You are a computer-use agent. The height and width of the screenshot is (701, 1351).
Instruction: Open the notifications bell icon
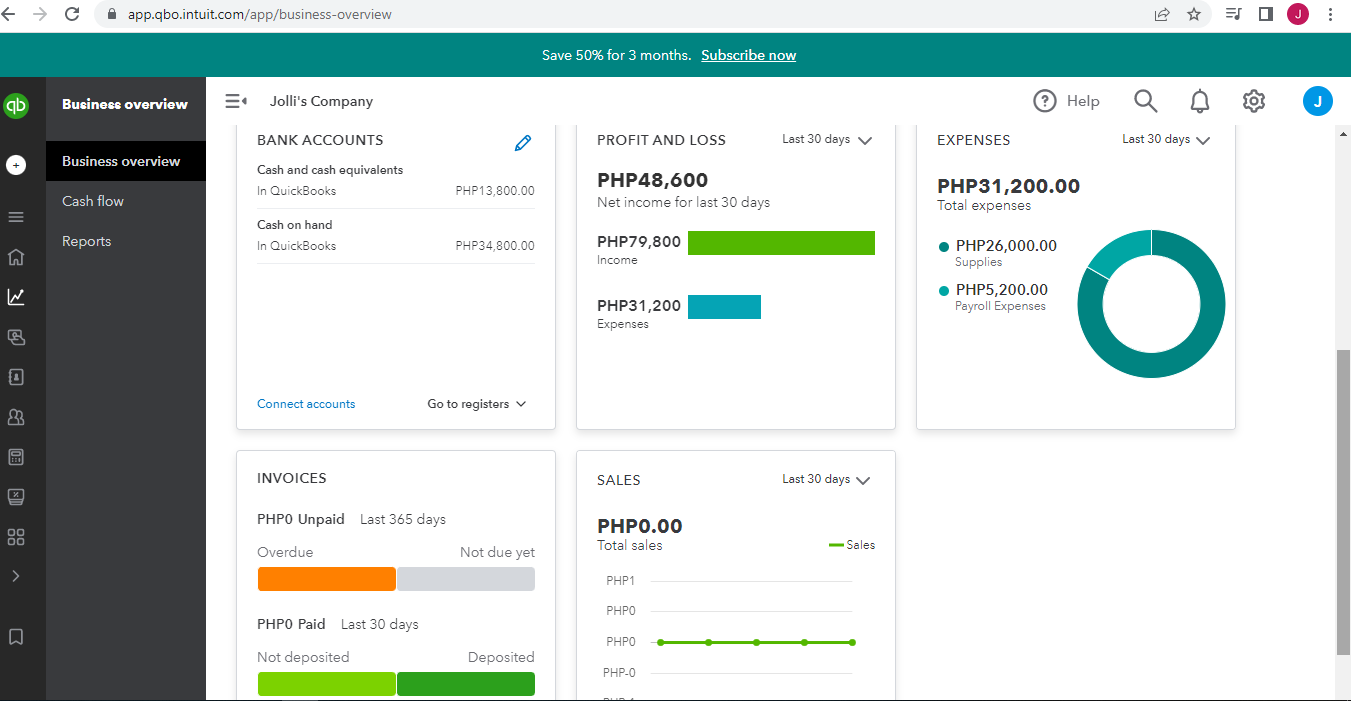coord(1199,101)
